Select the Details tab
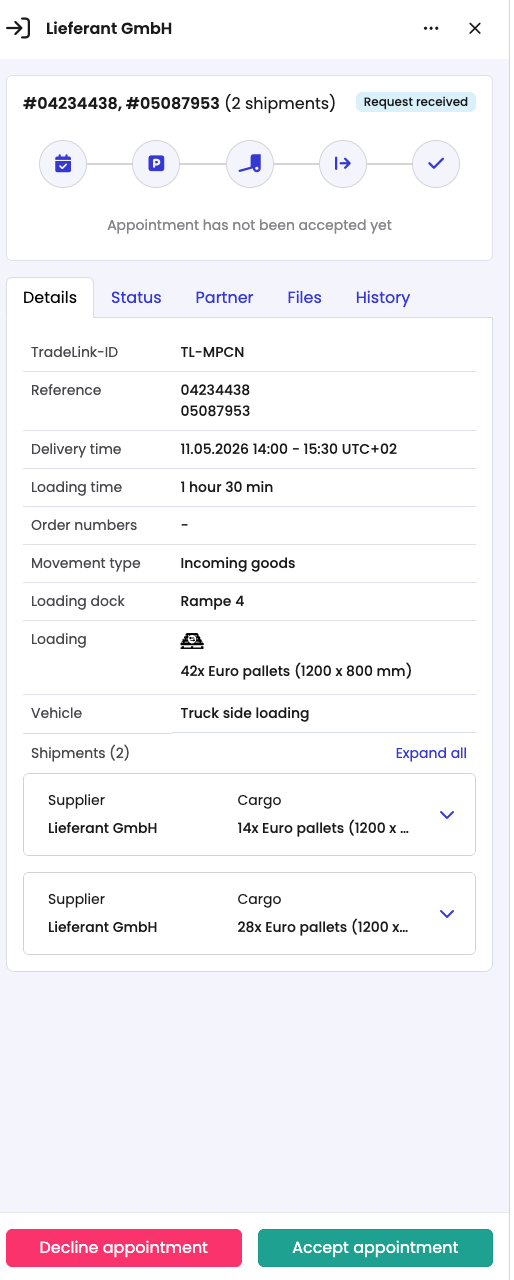The image size is (514, 1280). pos(50,297)
